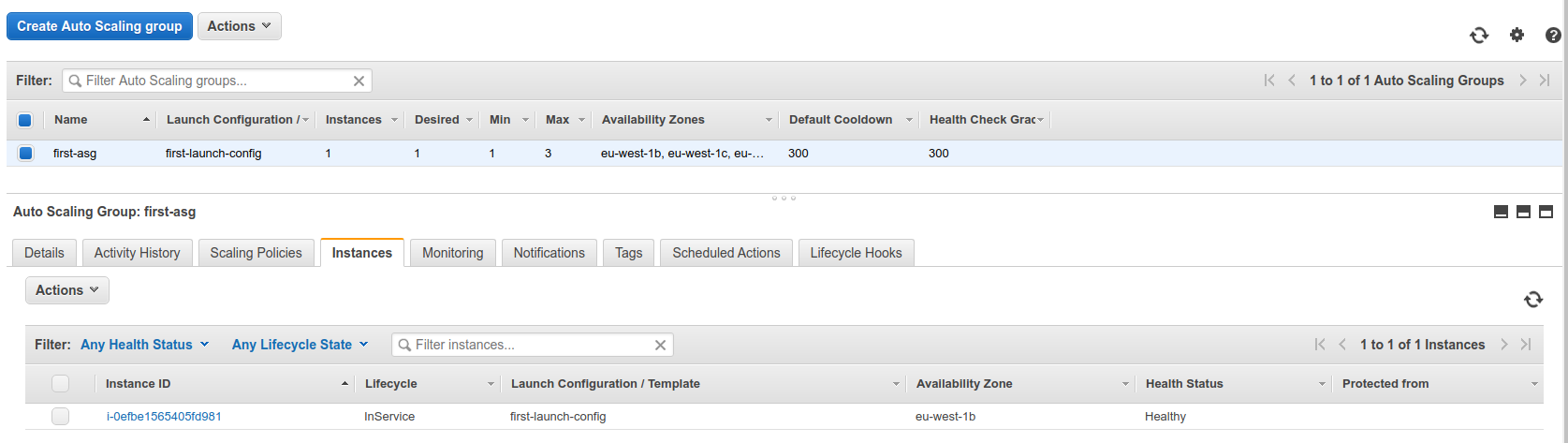The width and height of the screenshot is (1568, 443).
Task: Refresh the instances list in Instances tab
Action: tap(1533, 299)
